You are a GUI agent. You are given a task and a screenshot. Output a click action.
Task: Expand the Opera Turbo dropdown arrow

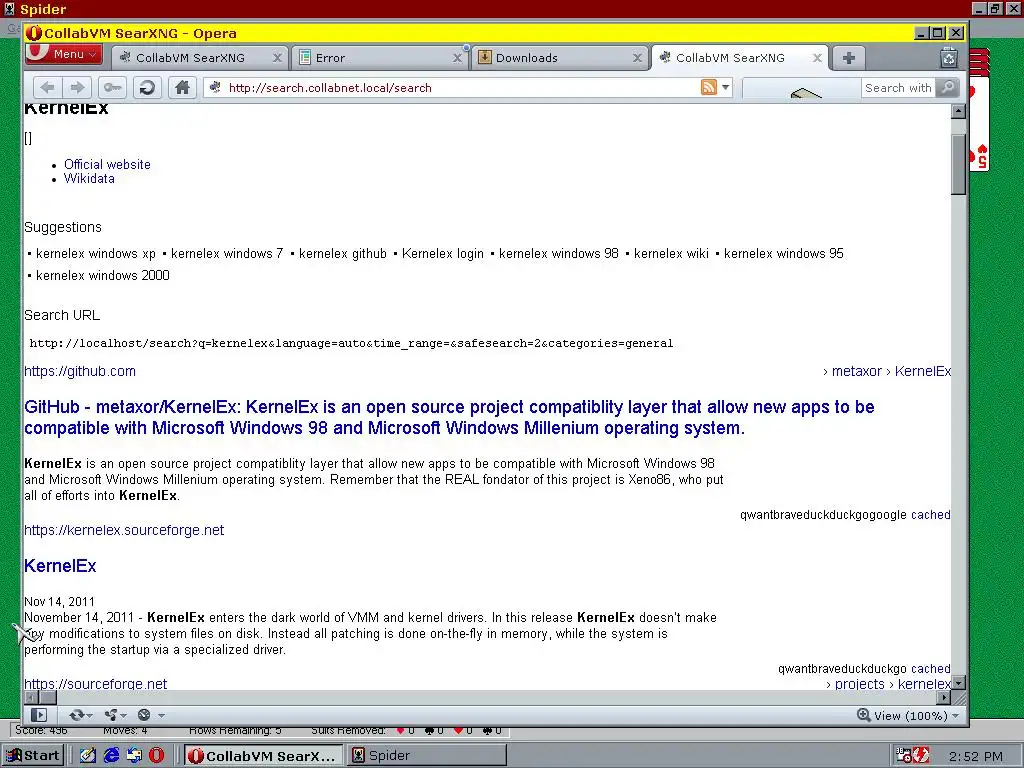click(161, 716)
